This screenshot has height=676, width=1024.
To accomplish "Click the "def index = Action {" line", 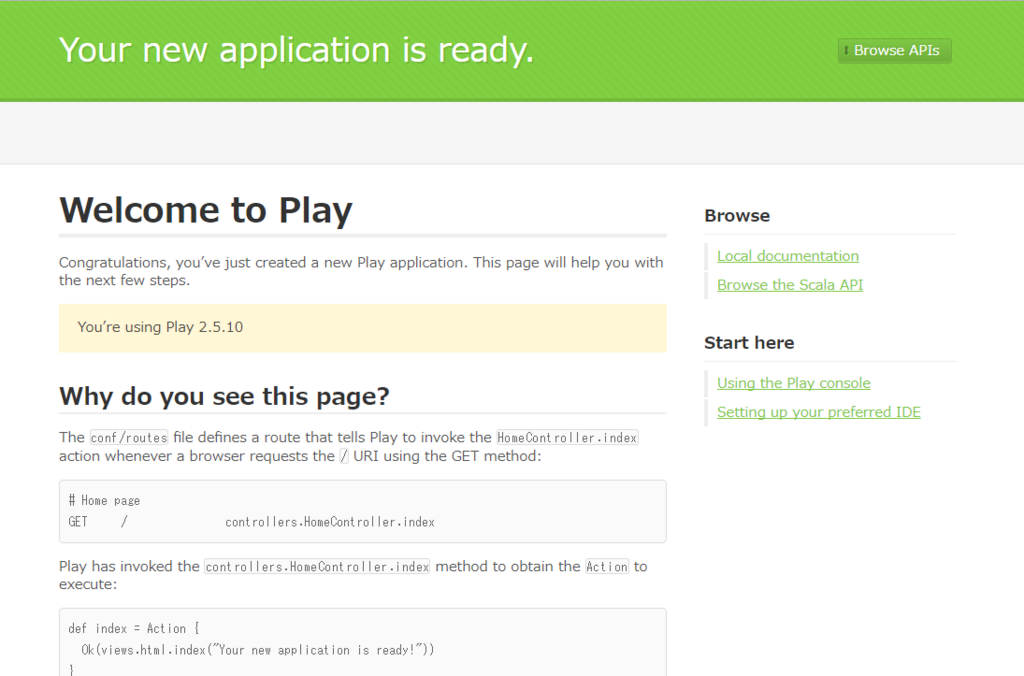I will 134,628.
